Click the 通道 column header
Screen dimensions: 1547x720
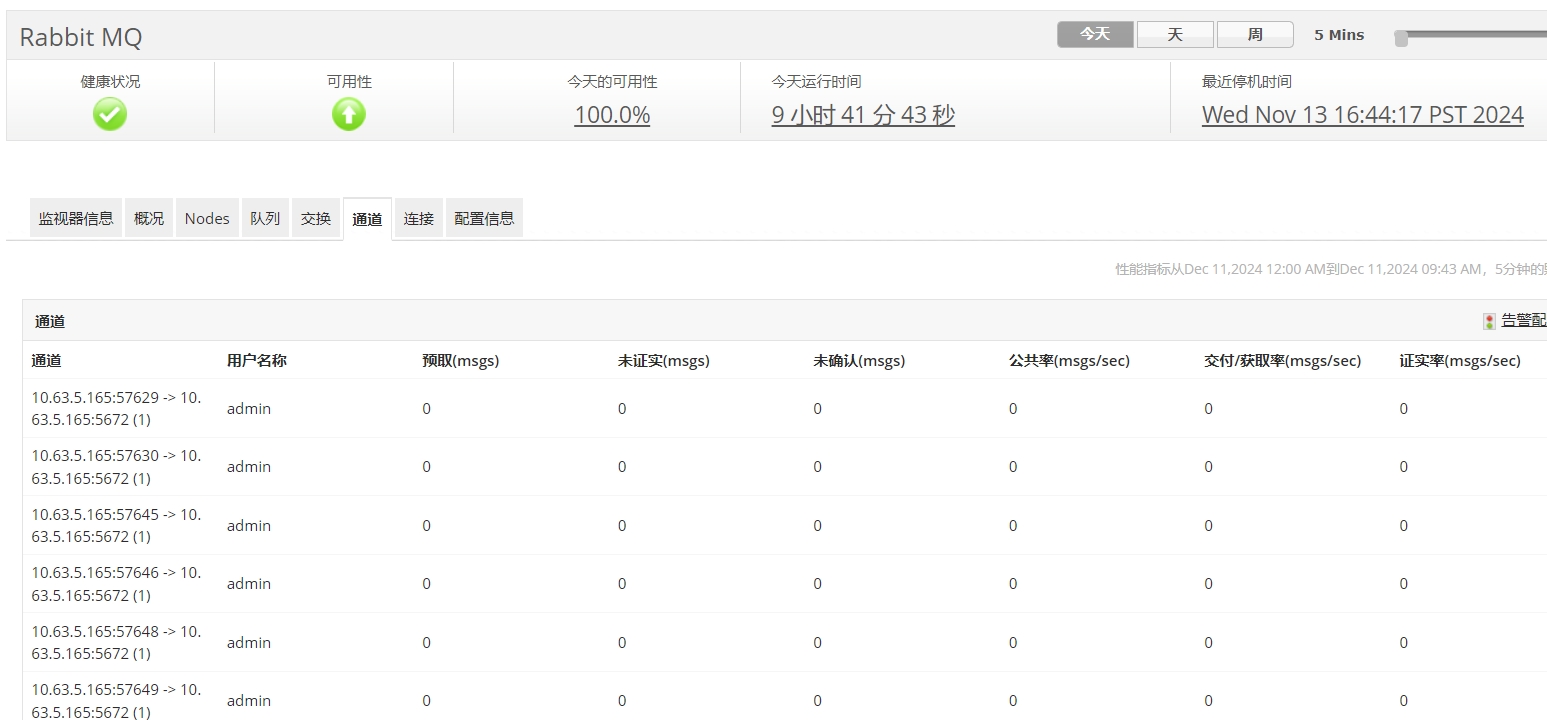[46, 361]
